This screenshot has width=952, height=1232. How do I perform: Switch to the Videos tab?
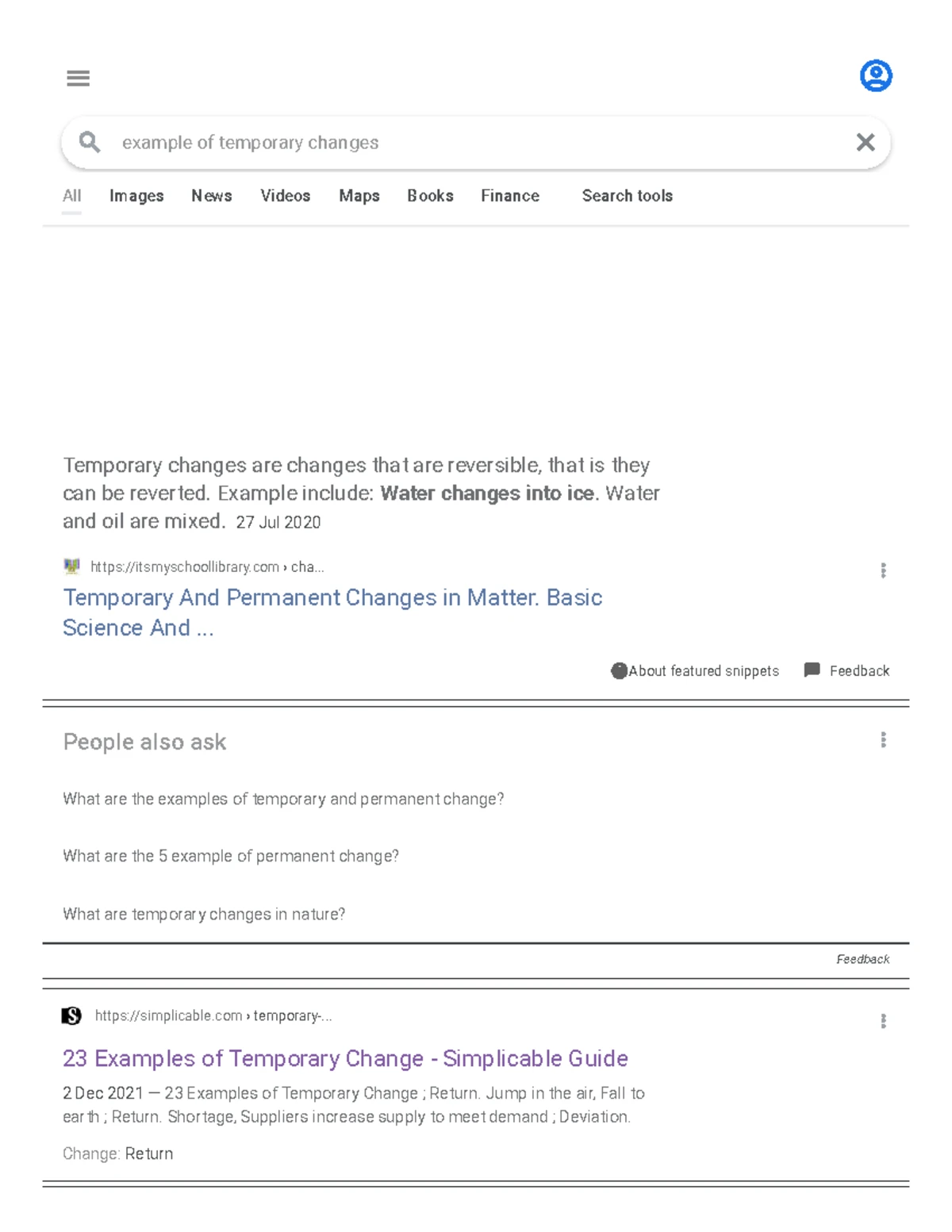[285, 196]
